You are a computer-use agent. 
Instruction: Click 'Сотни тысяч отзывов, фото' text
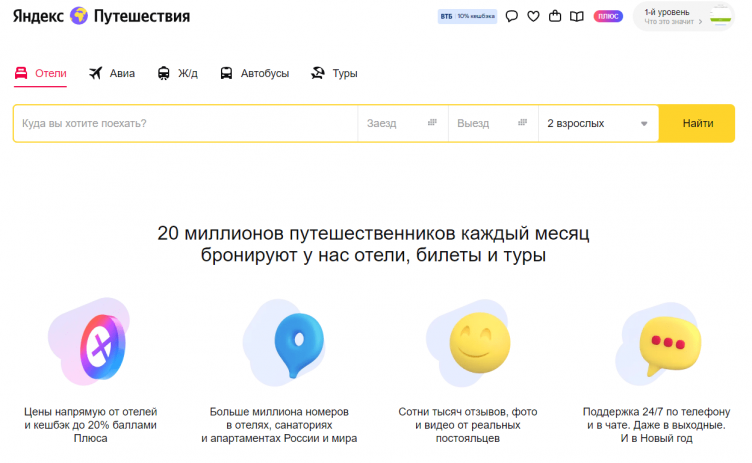pyautogui.click(x=468, y=412)
